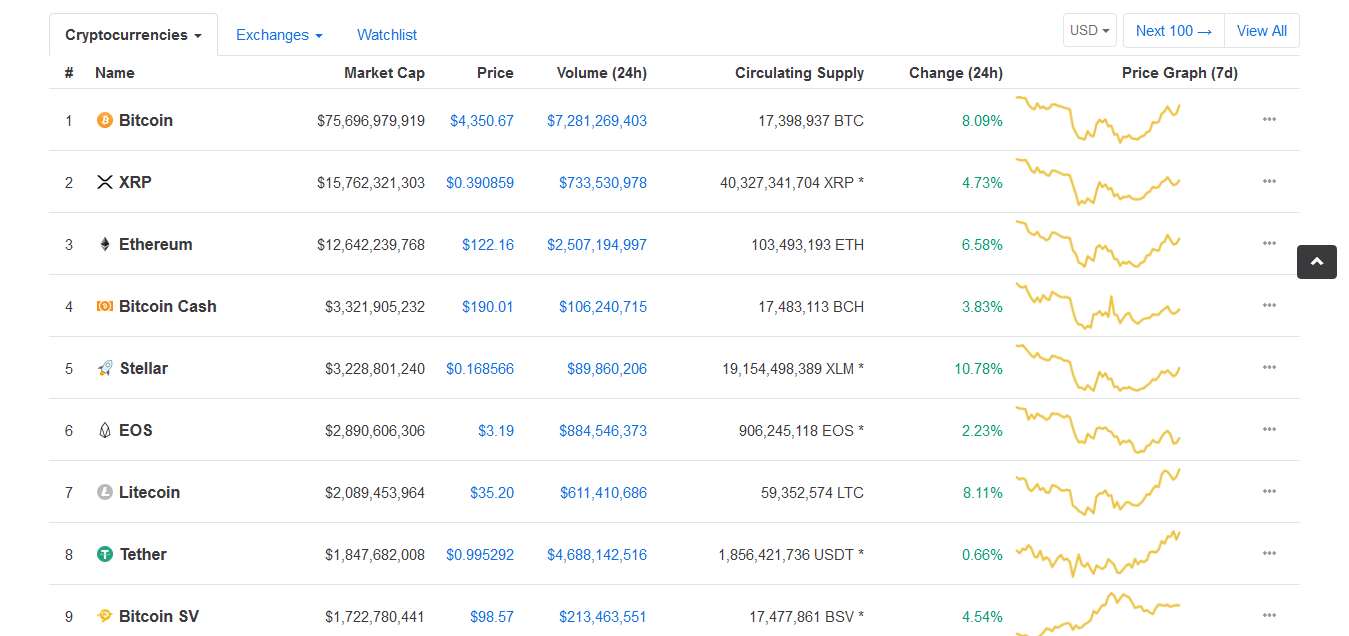1349x636 pixels.
Task: Open the more options menu for Bitcoin Cash
Action: pyautogui.click(x=1269, y=305)
